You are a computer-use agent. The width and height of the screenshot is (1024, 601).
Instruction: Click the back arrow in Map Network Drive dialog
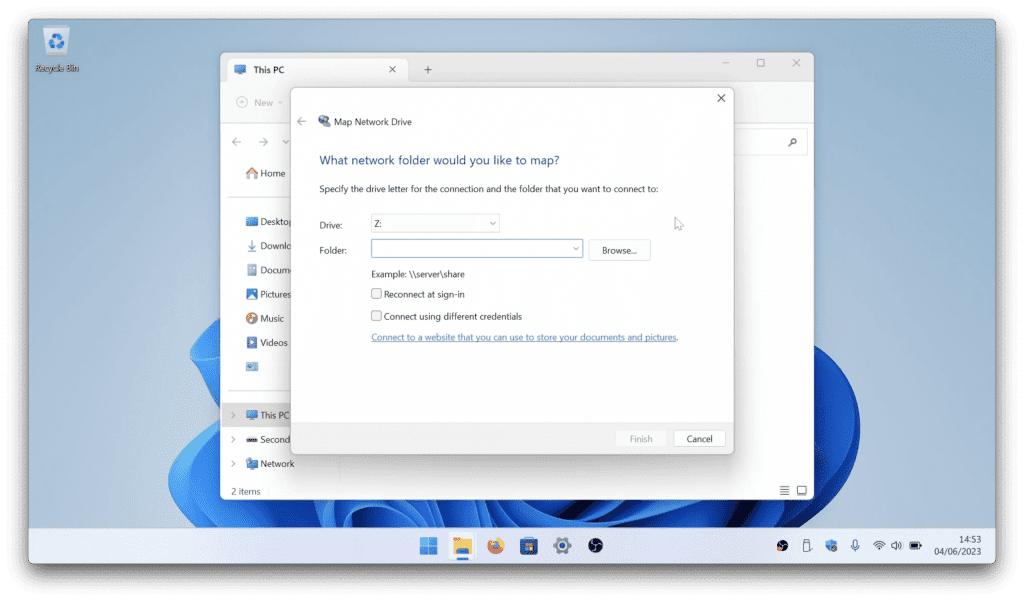(302, 122)
